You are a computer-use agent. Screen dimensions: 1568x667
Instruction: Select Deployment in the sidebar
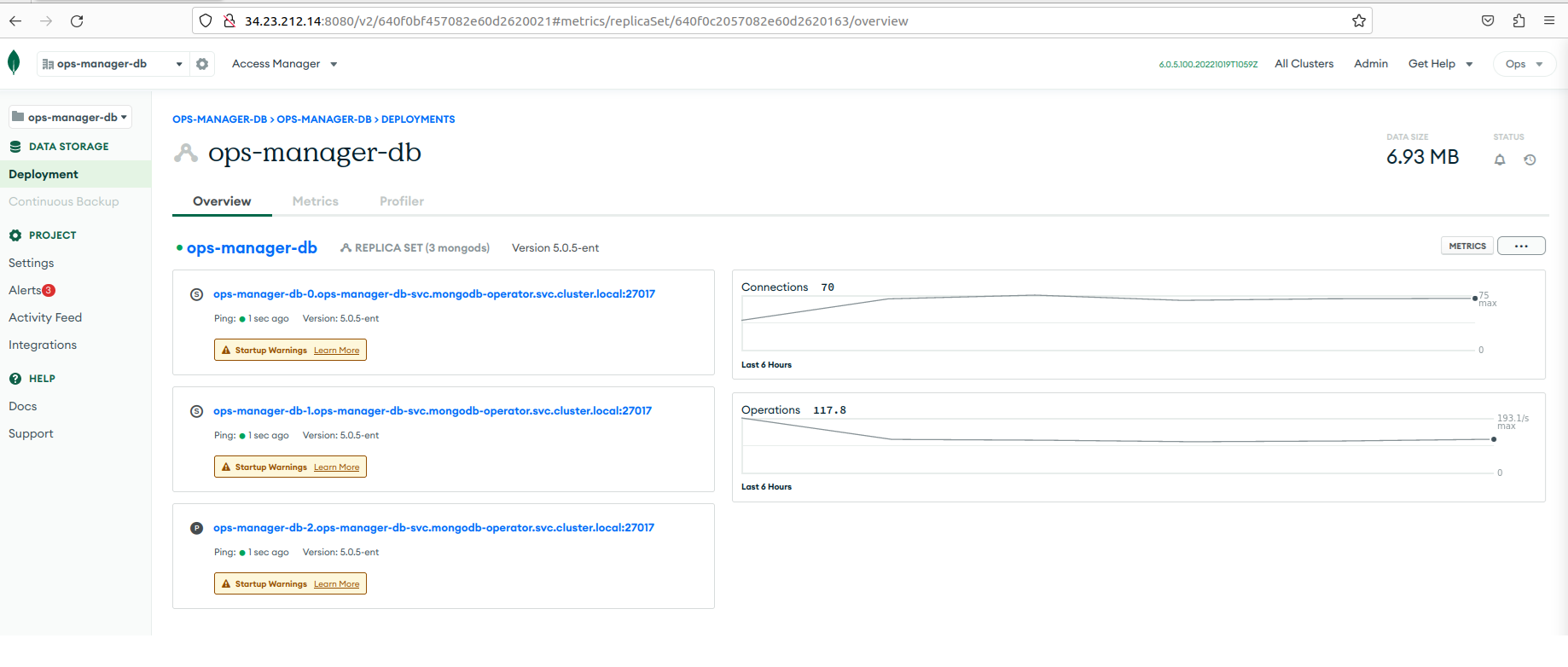point(75,174)
